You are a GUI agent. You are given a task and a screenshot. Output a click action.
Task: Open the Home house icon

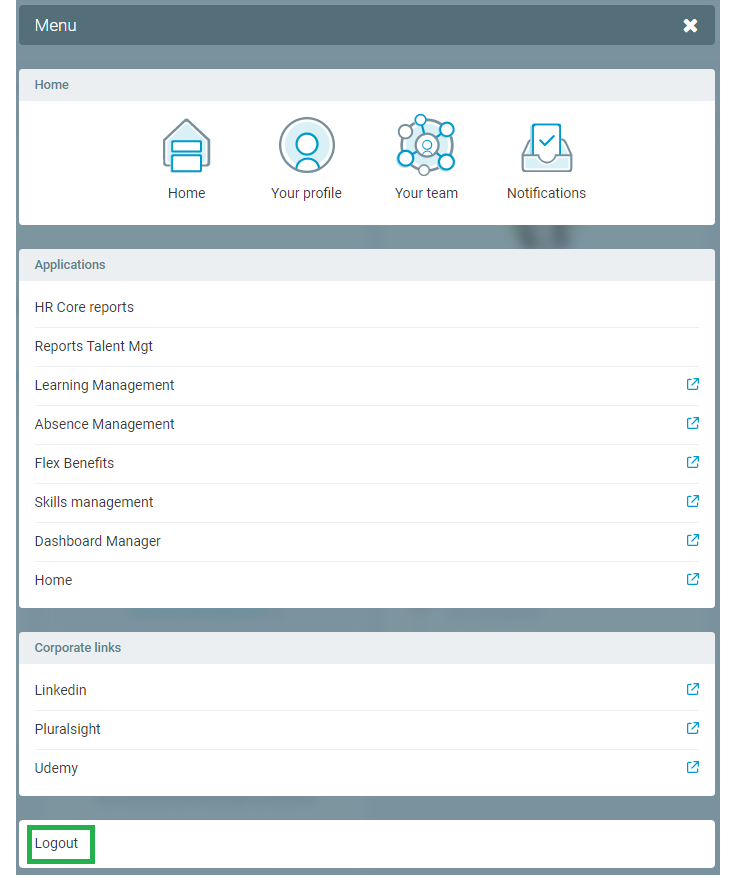186,146
